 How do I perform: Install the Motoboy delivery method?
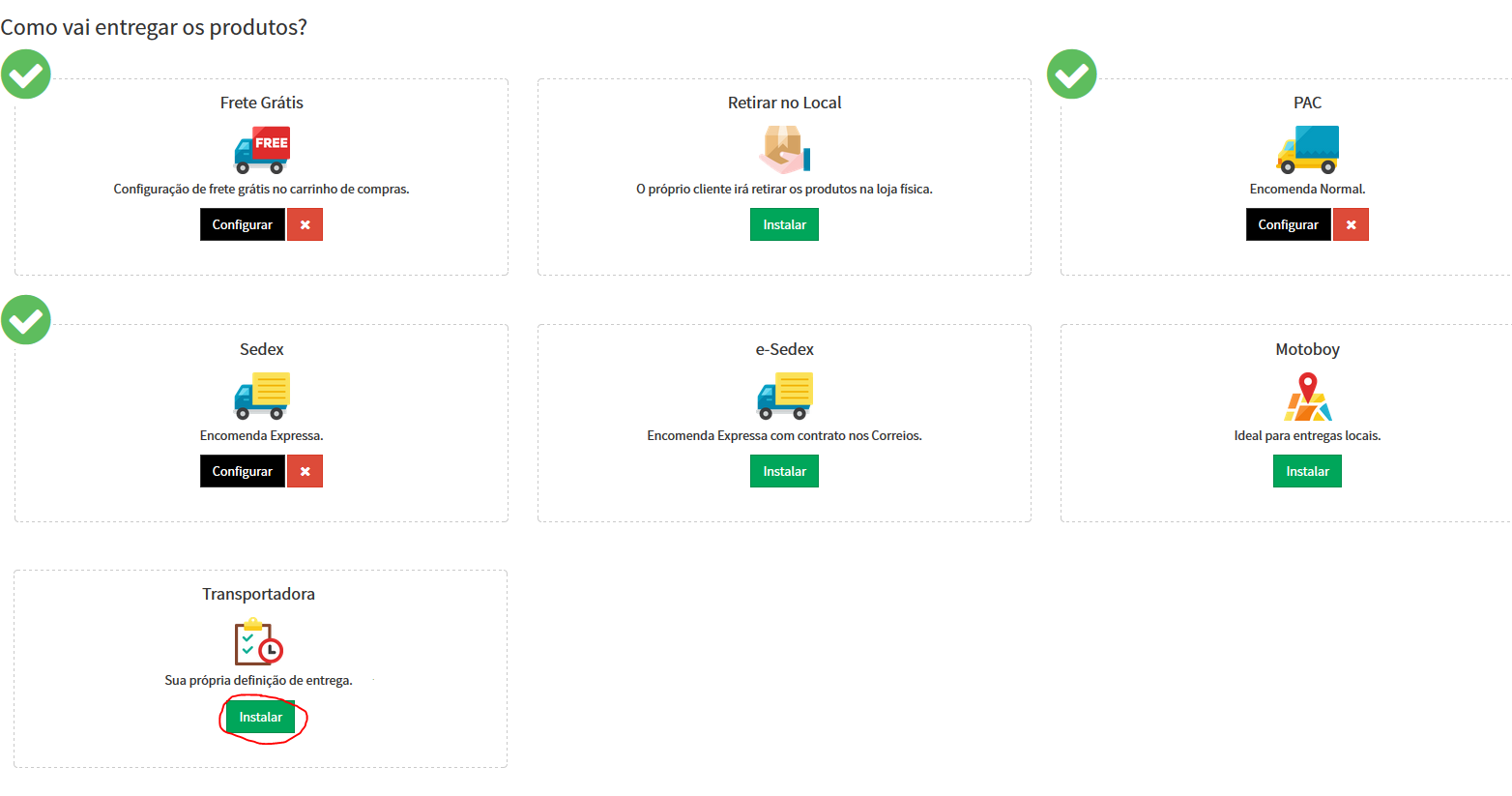pyautogui.click(x=1308, y=471)
